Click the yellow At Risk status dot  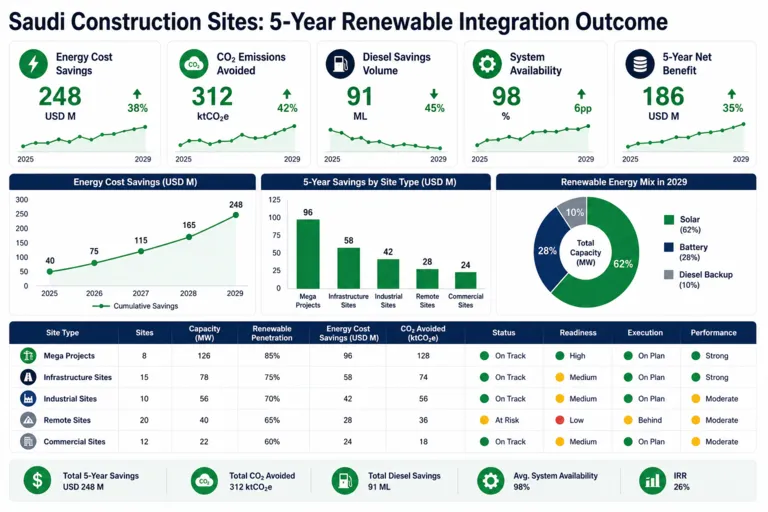click(x=484, y=420)
